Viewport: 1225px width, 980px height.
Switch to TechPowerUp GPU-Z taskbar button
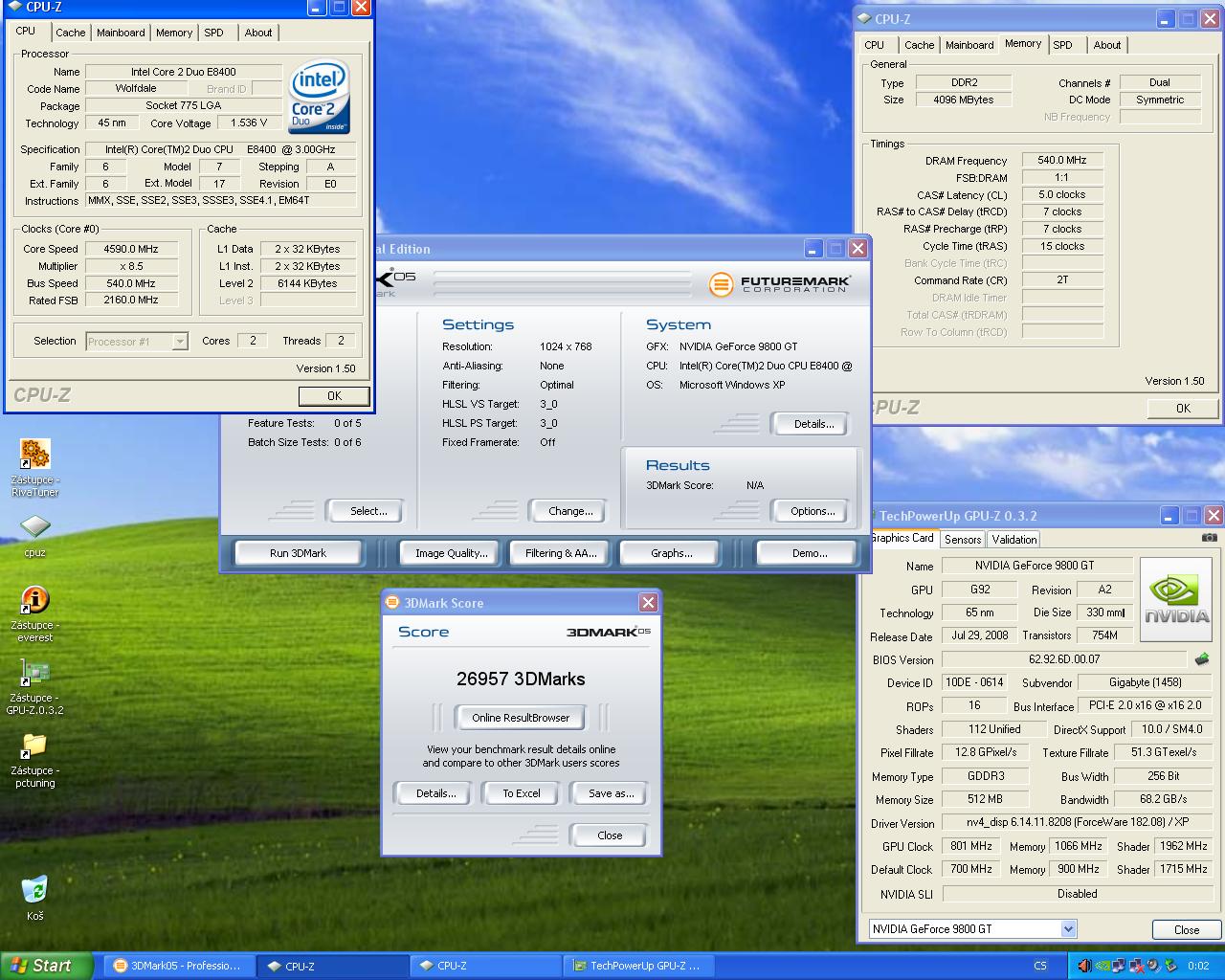pos(639,966)
